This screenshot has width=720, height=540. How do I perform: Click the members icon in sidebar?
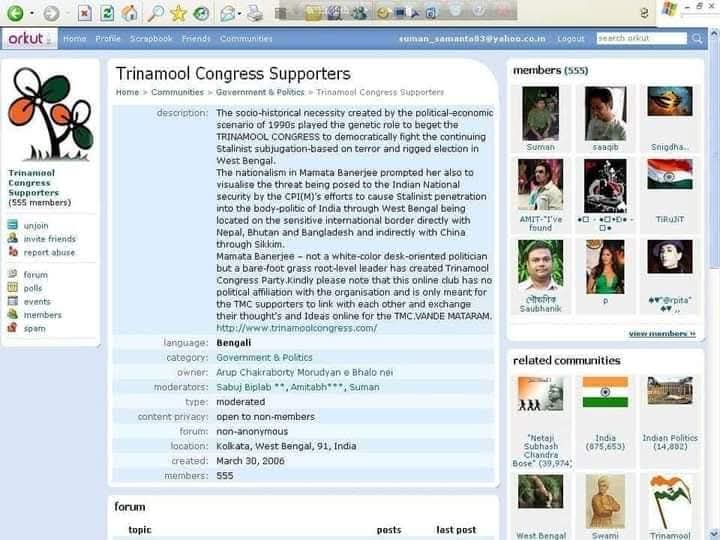click(x=13, y=315)
